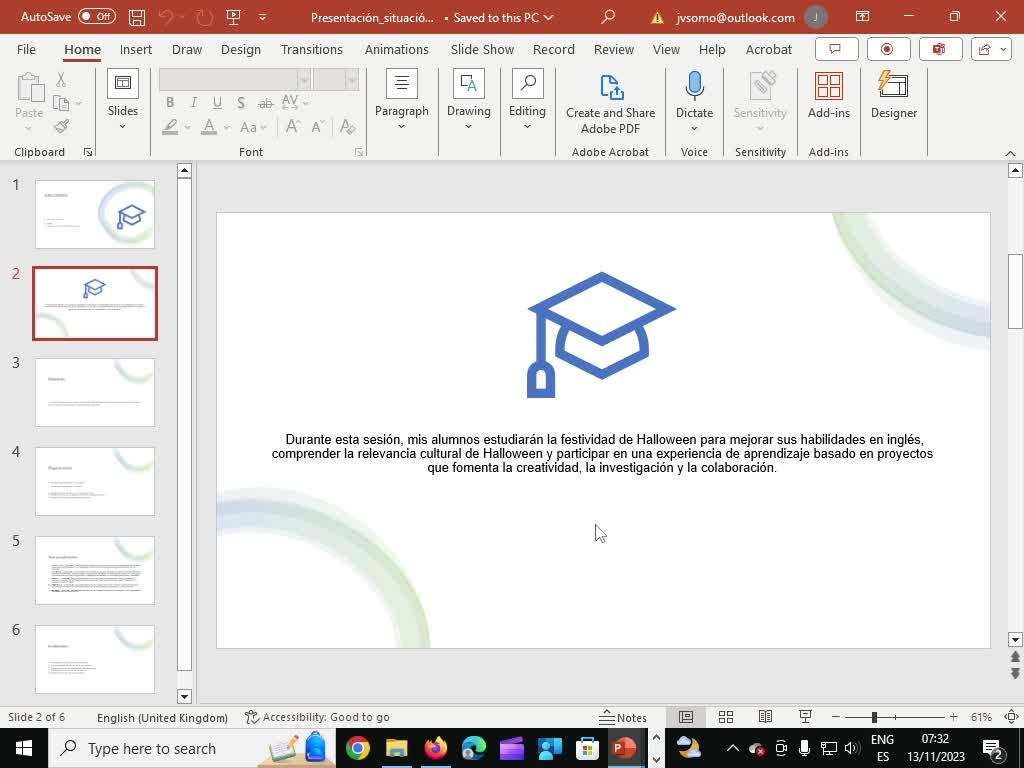
Task: Click the Dictate microphone icon
Action: [694, 88]
